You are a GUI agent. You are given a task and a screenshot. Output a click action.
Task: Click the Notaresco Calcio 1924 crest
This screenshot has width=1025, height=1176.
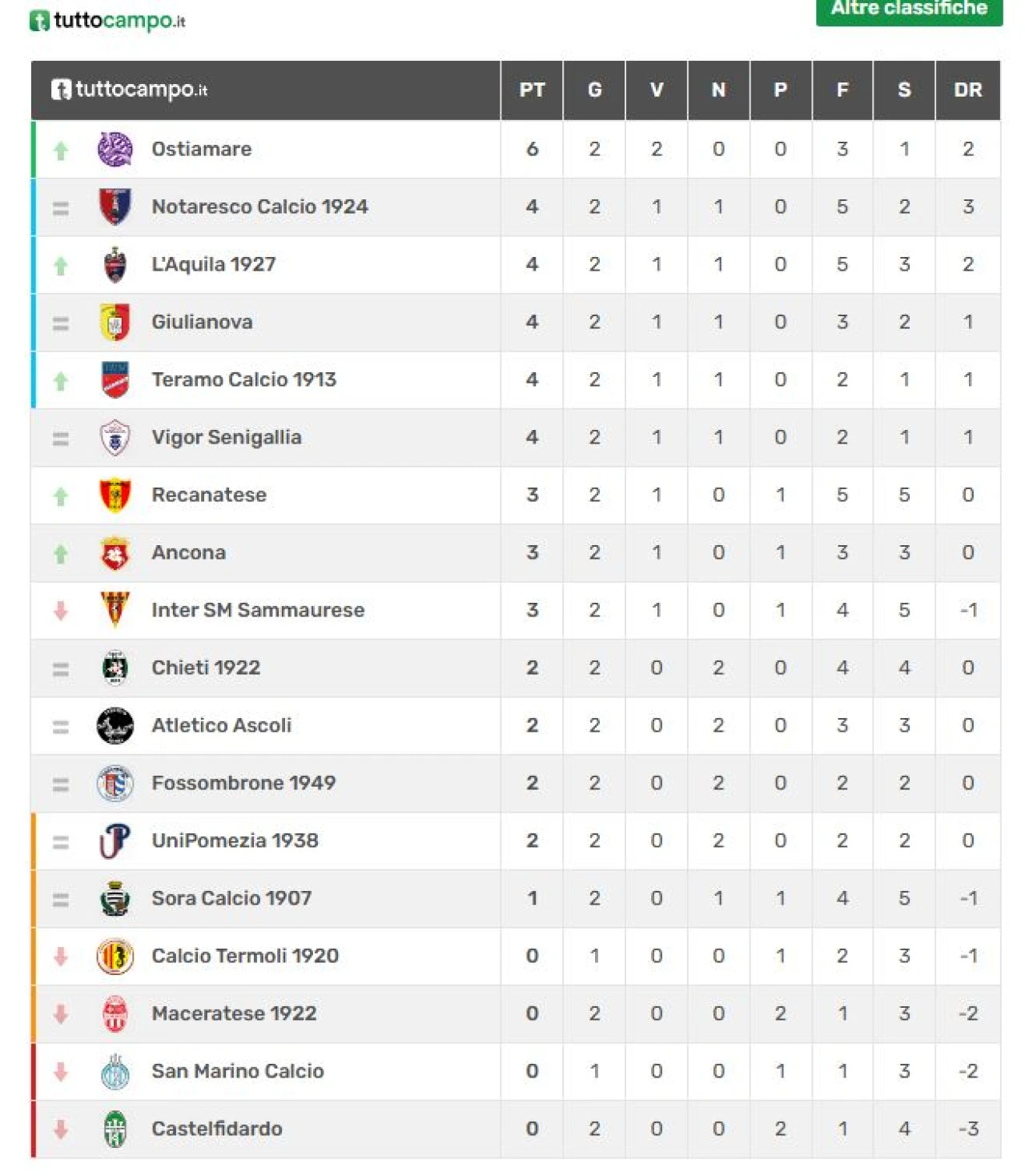pos(115,207)
